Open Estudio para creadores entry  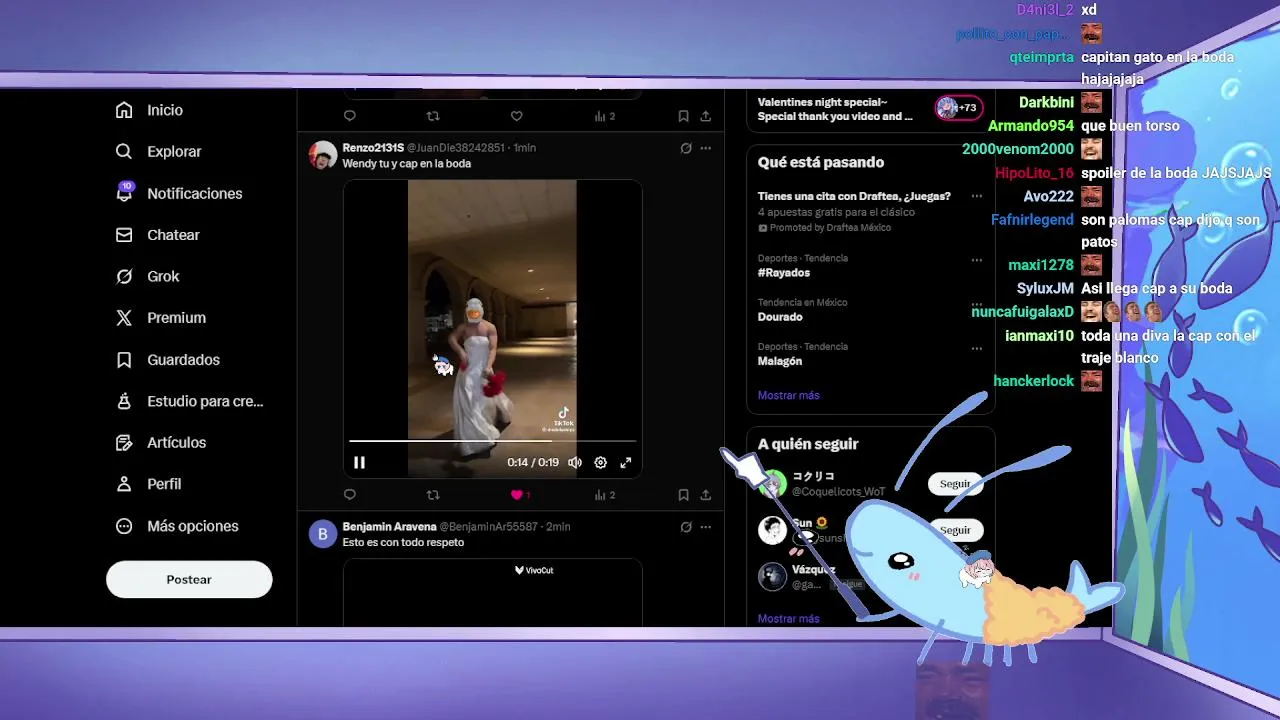point(189,401)
